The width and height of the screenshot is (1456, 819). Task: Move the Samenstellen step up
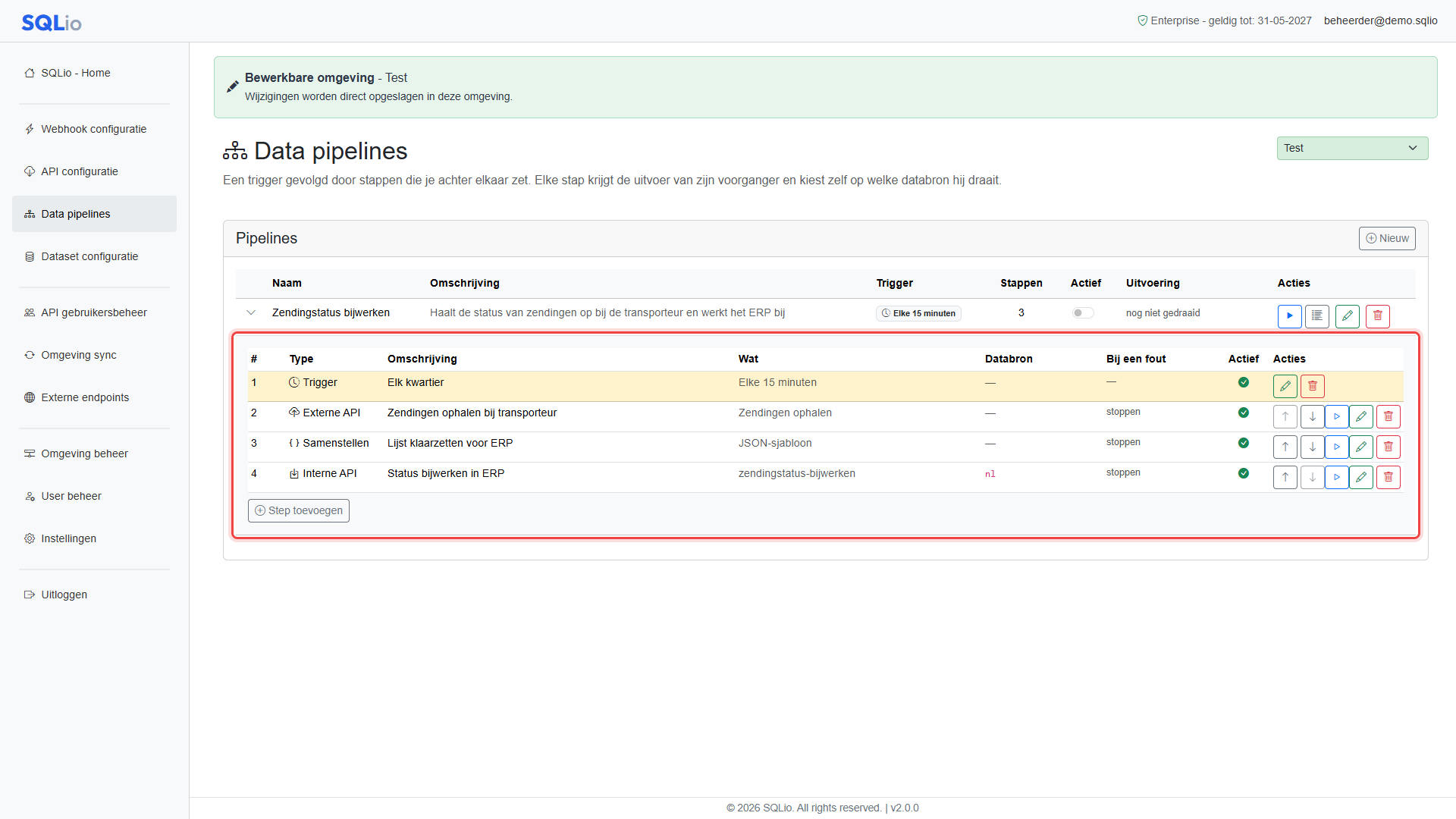tap(1285, 447)
